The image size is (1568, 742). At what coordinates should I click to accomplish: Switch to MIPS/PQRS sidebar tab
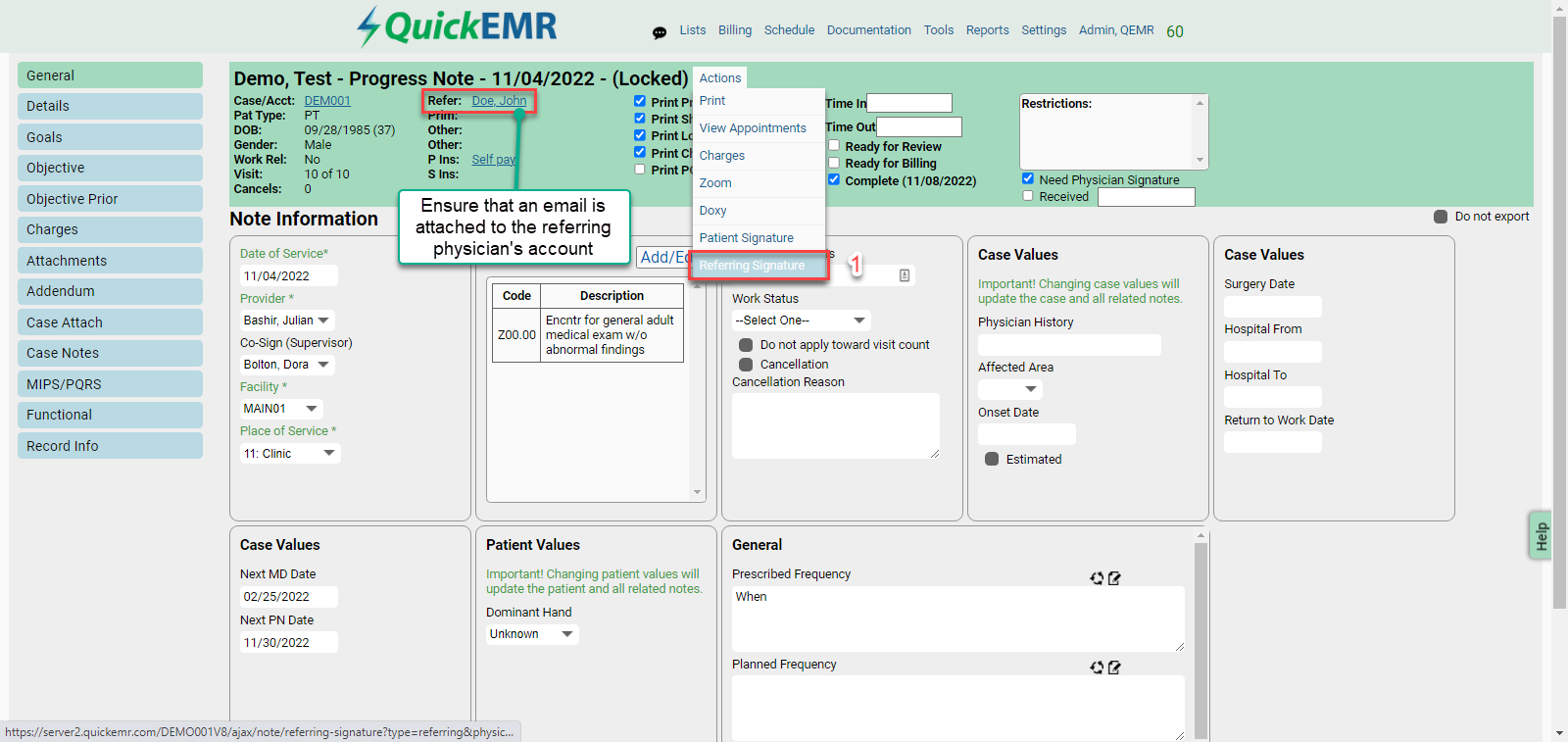click(110, 384)
